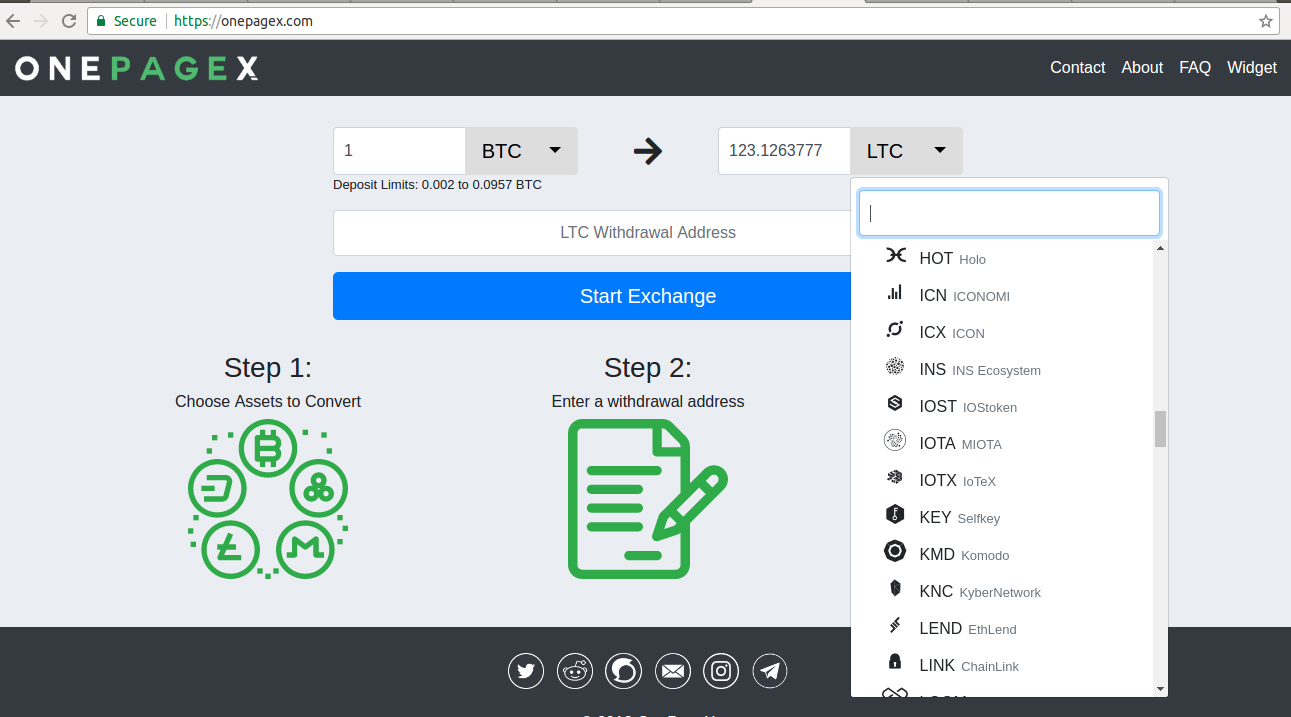Screen dimensions: 1291x717
Task: Select IOST IOStoken from the list
Action: (x=1003, y=406)
